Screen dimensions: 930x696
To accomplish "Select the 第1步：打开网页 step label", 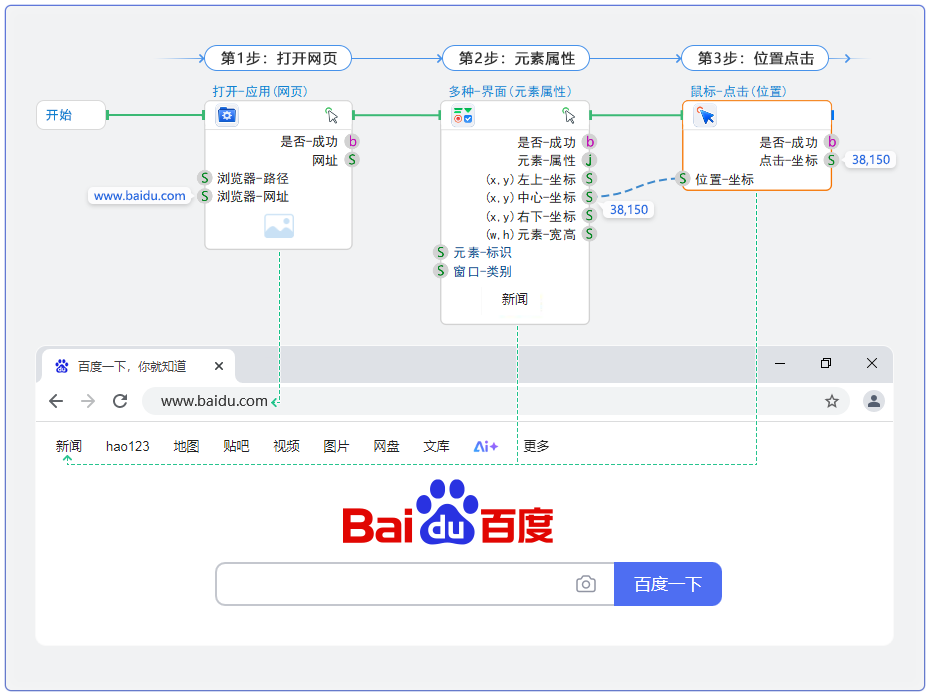I will 278,58.
